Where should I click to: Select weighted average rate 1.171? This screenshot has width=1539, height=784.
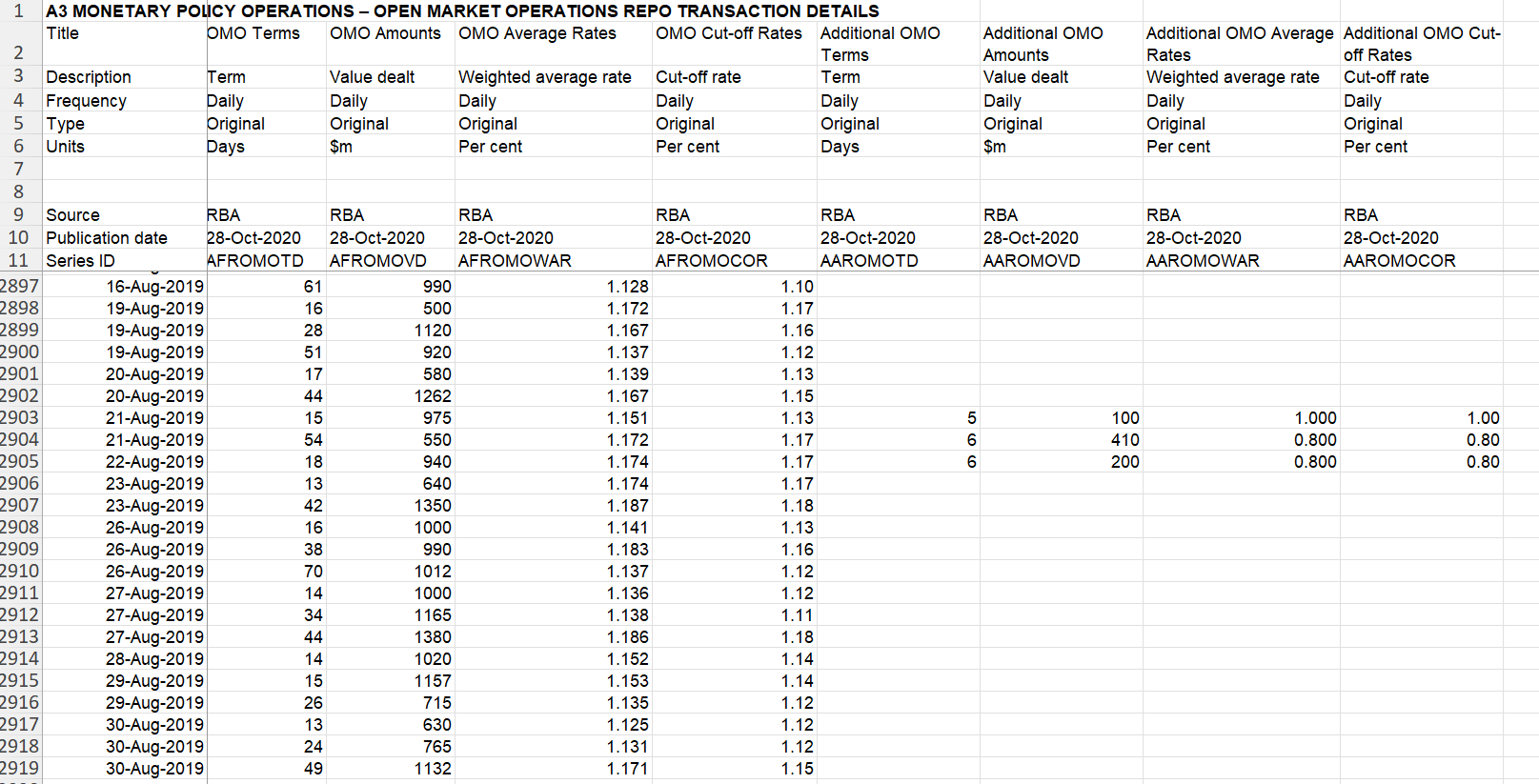[554, 768]
